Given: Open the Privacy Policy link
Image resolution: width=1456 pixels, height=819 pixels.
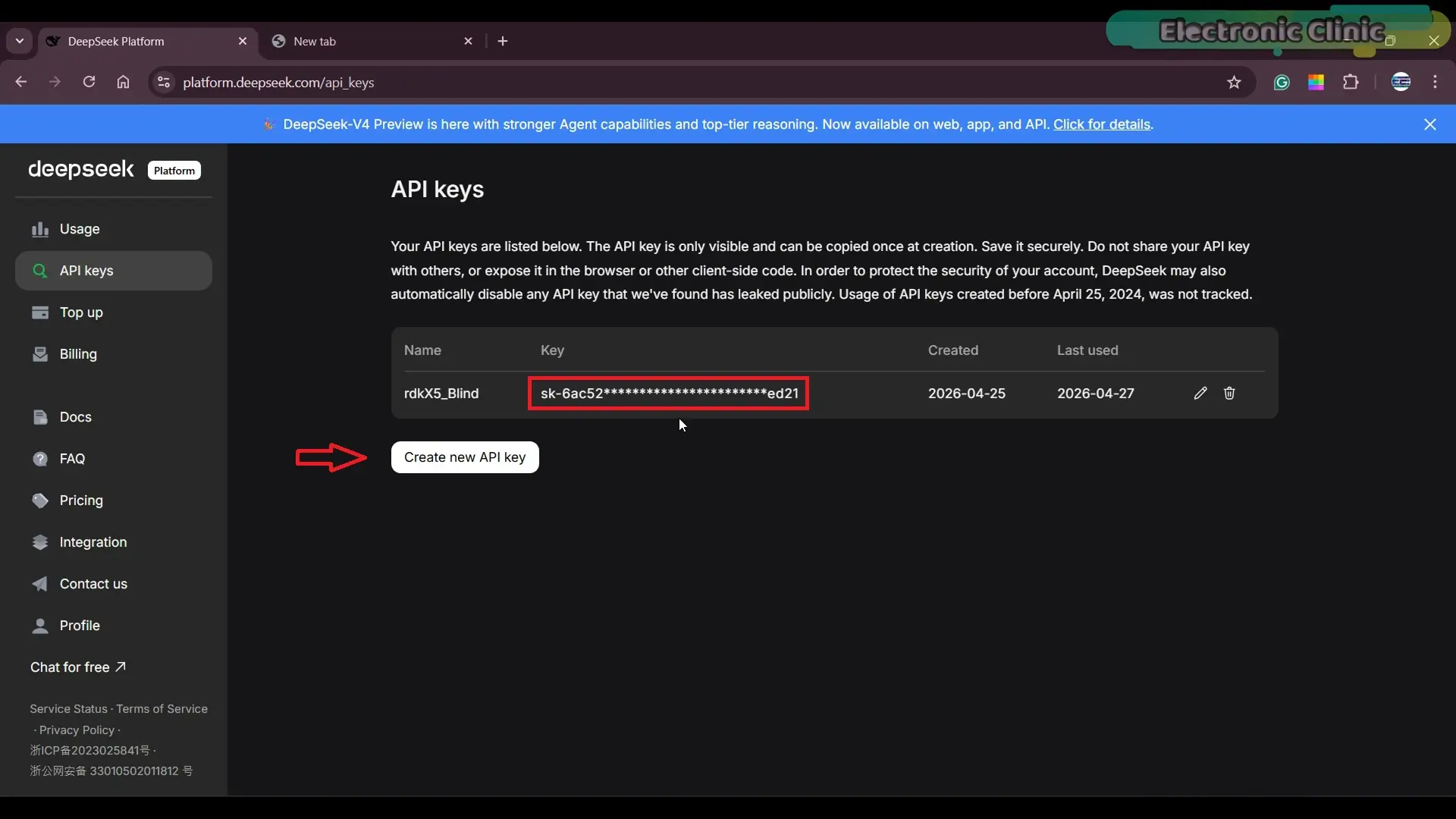Looking at the screenshot, I should (77, 730).
